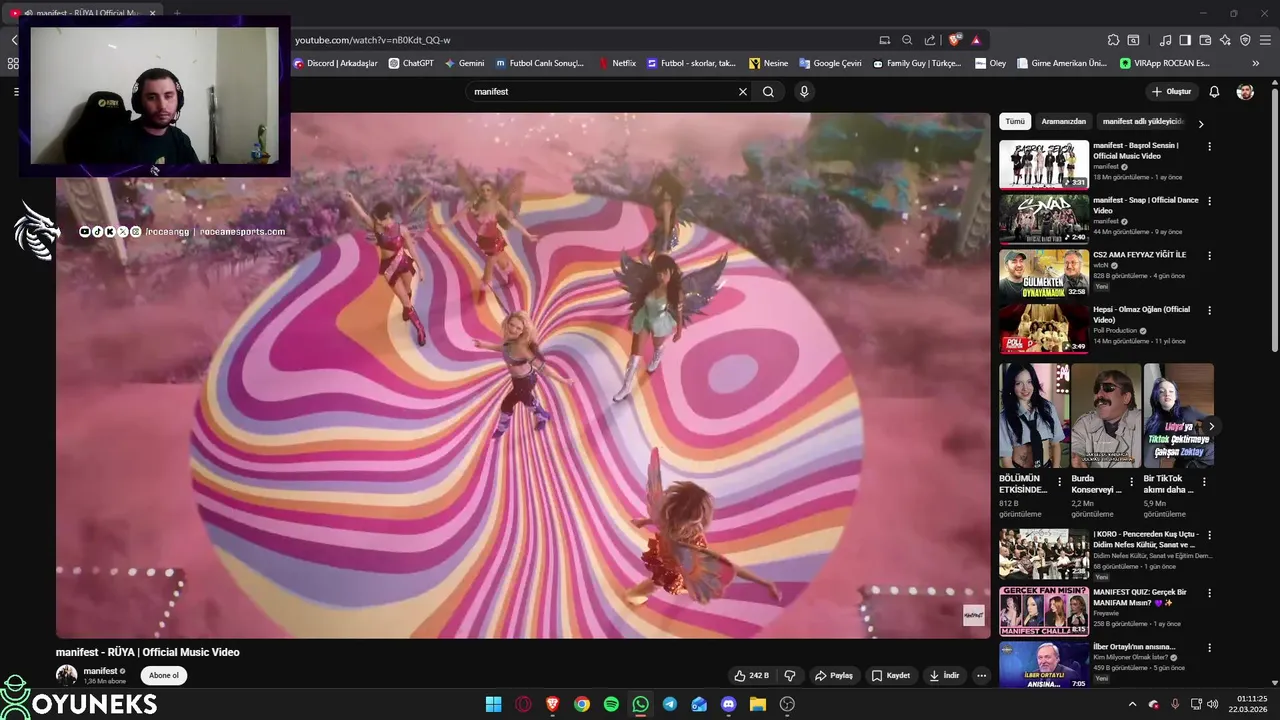Open the Snap Official Dance Video thumbnail

coord(1044,219)
